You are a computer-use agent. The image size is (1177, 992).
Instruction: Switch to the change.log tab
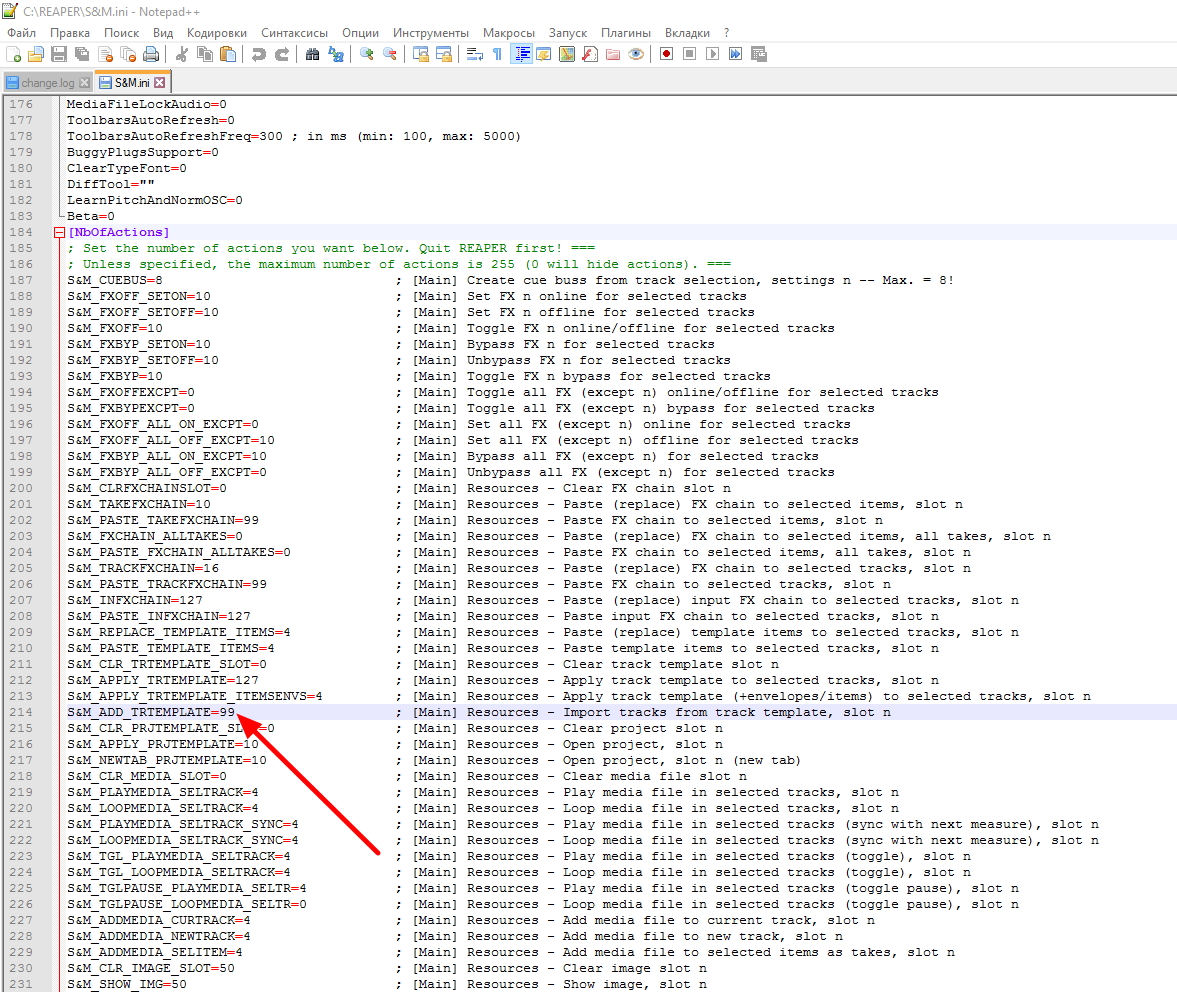(x=47, y=83)
